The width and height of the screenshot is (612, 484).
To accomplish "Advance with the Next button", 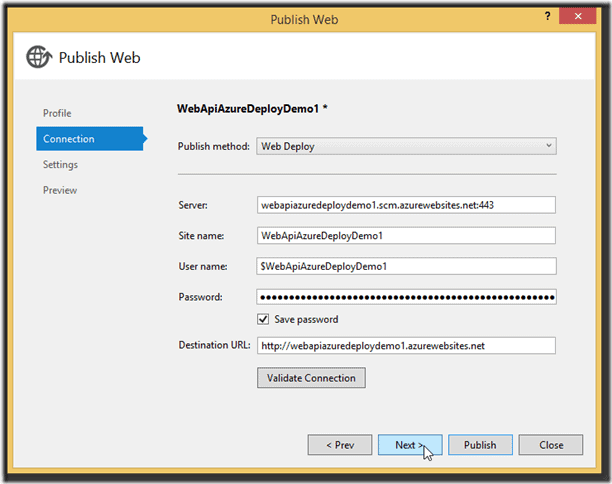I will click(x=410, y=445).
